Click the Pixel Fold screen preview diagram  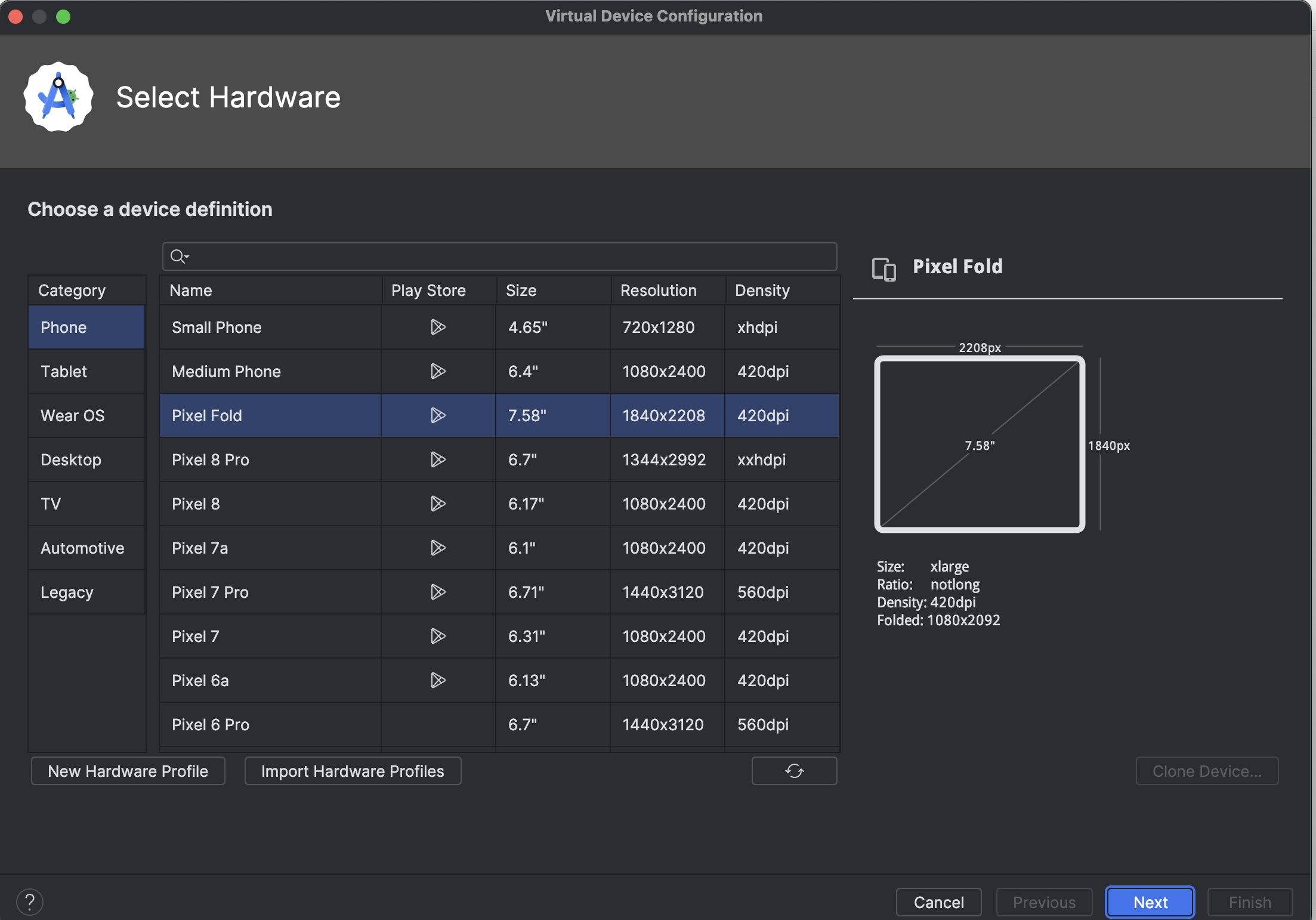tap(980, 444)
